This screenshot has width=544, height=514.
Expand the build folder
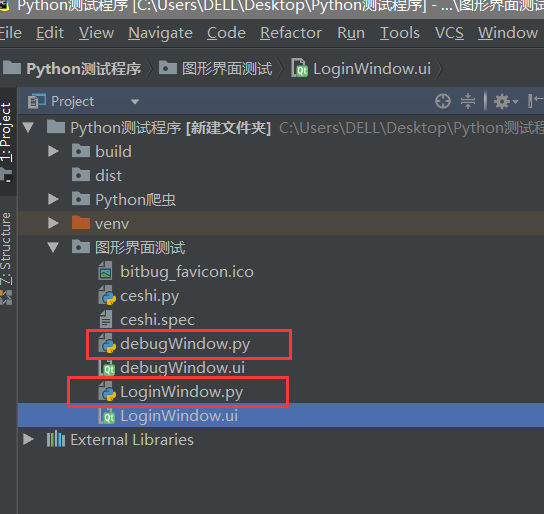point(53,151)
